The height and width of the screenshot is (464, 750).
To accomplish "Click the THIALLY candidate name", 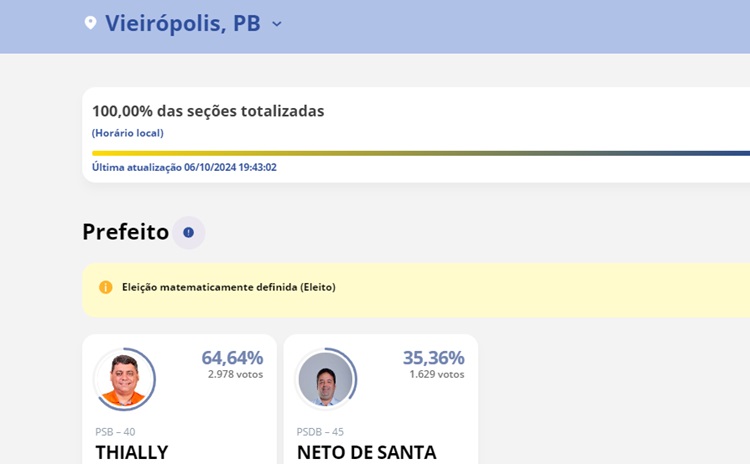I will tap(132, 452).
